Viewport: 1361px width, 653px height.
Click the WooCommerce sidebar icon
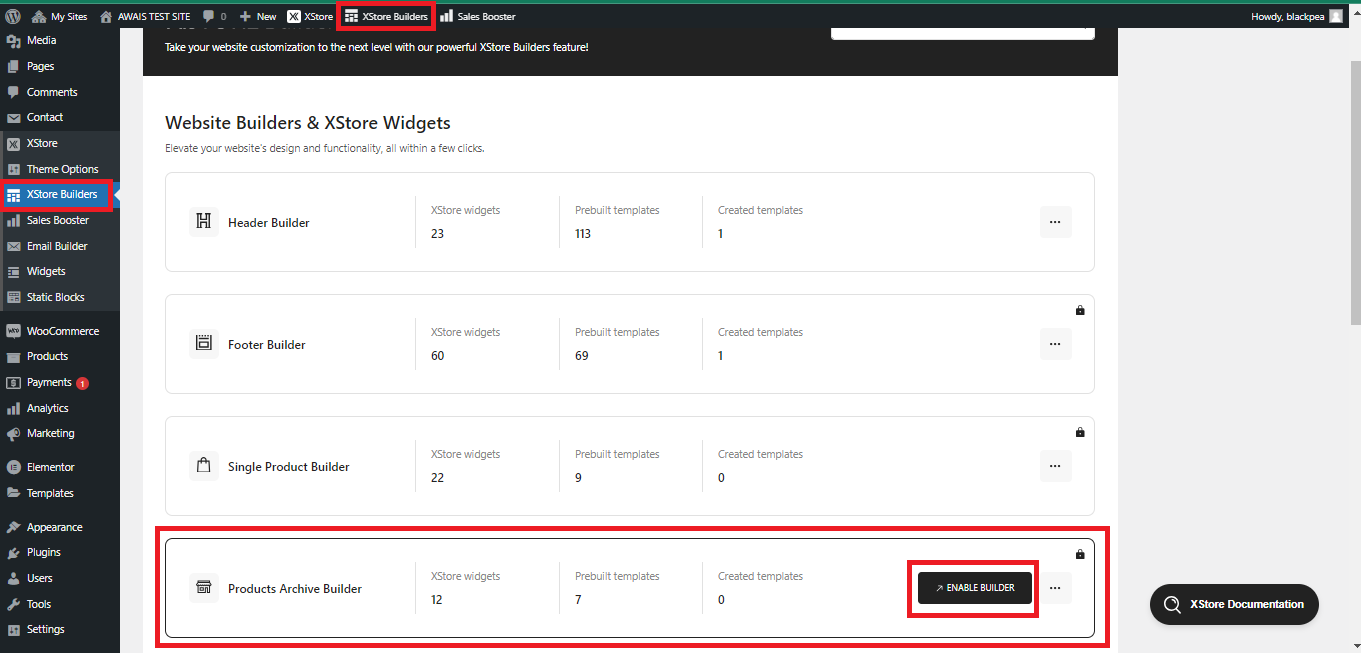pyautogui.click(x=13, y=331)
